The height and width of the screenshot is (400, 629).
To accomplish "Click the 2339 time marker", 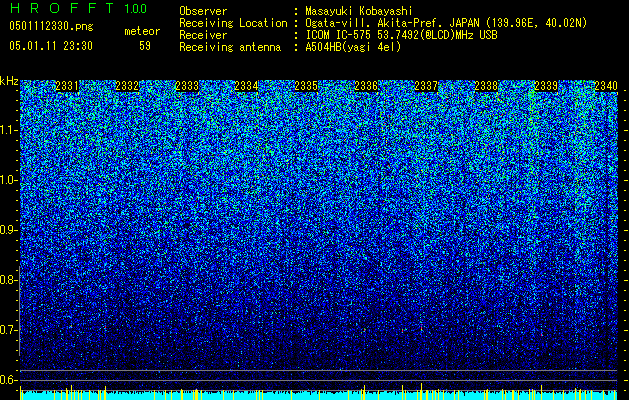I will click(x=546, y=86).
